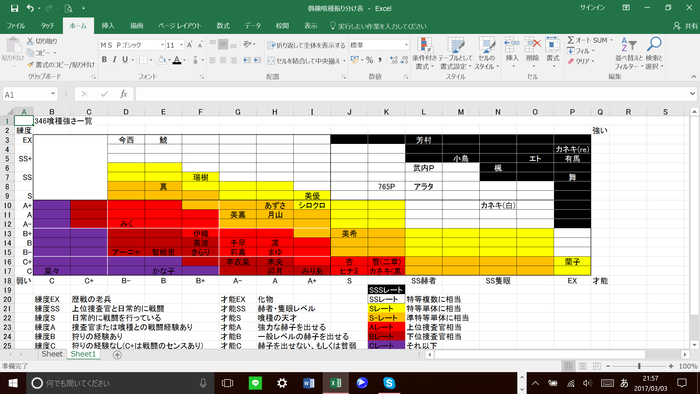The width and height of the screenshot is (700, 394).
Task: Center text horizontally
Action: point(223,60)
